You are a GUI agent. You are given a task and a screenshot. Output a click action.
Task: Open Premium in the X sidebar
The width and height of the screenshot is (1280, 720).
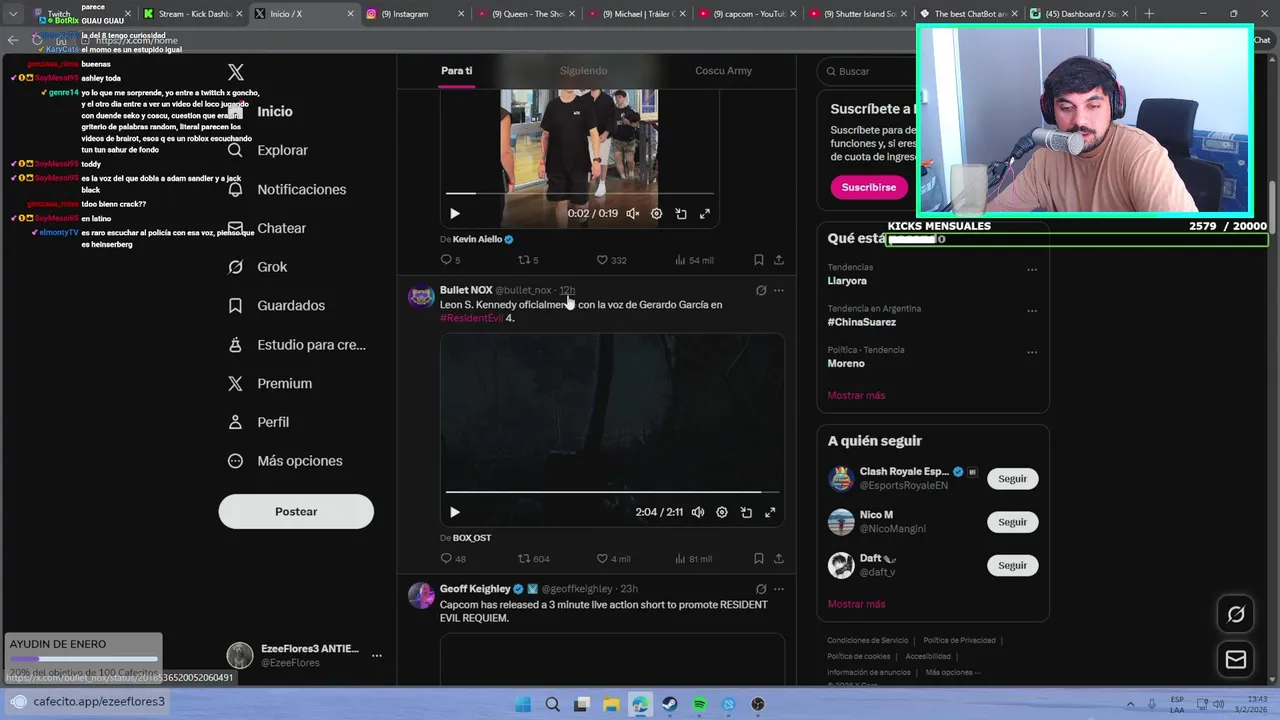tap(269, 384)
